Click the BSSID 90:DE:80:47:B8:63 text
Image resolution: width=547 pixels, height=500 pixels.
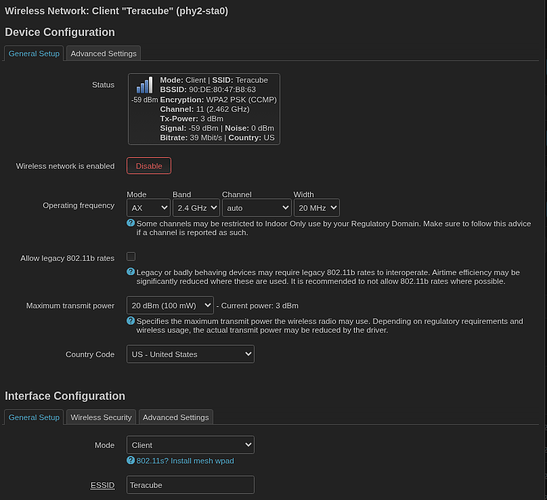tap(208, 90)
